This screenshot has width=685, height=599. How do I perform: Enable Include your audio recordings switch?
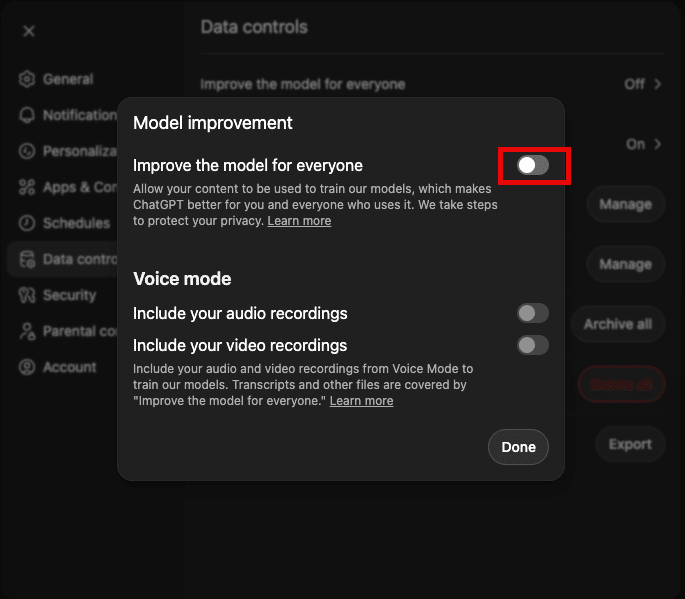pyautogui.click(x=533, y=313)
